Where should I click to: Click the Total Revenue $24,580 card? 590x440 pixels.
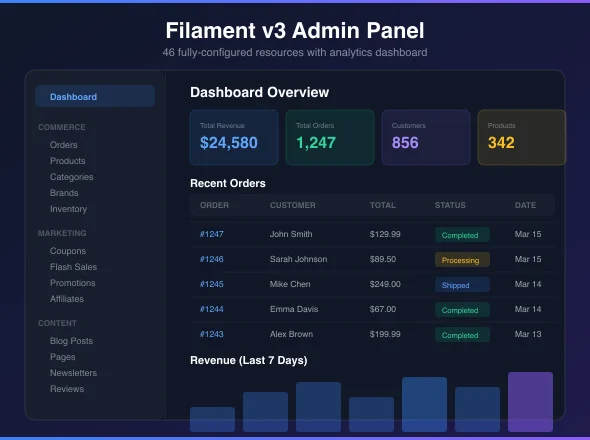(234, 137)
